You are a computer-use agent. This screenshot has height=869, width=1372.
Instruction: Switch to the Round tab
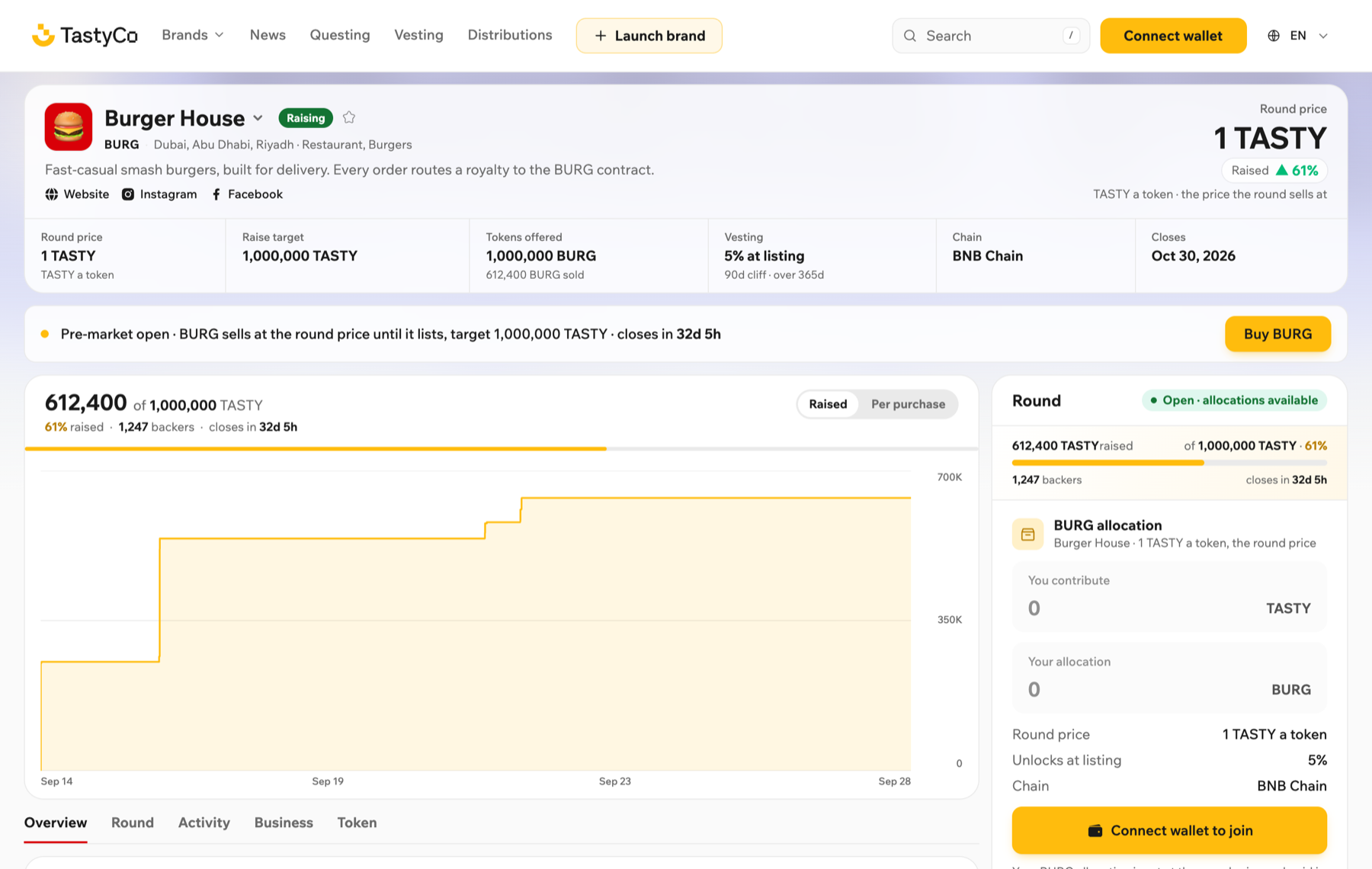tap(133, 823)
